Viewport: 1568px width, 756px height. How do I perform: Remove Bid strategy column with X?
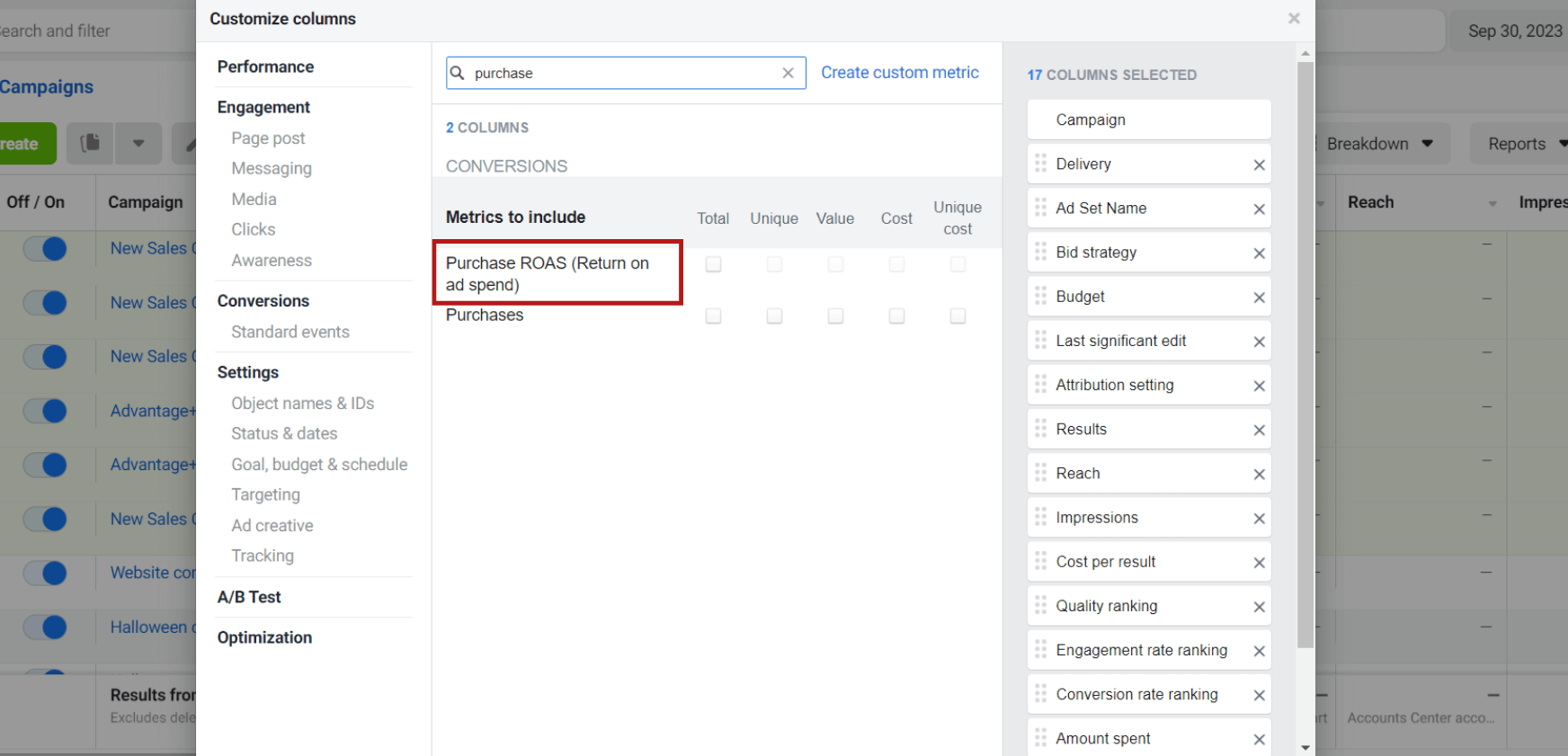1259,253
